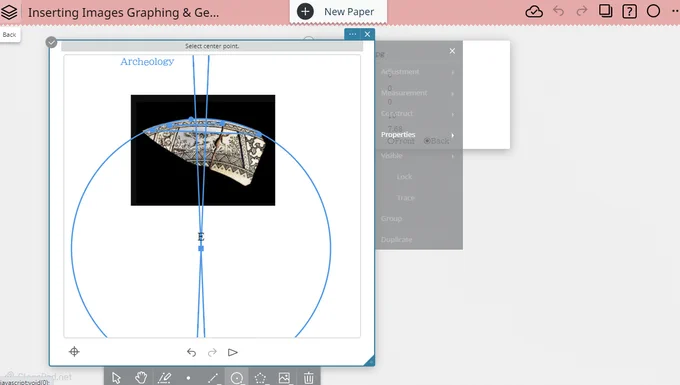
Task: Click the Select center point hint bar
Action: (212, 46)
